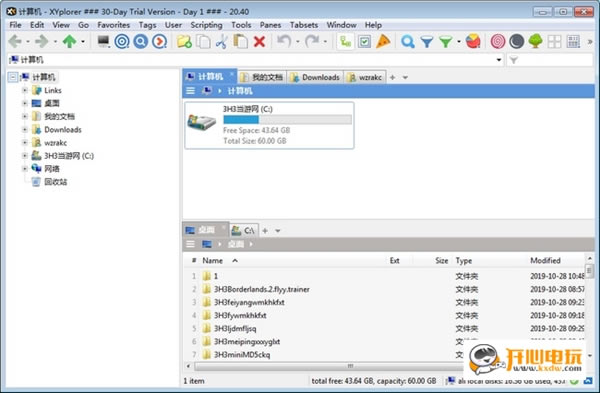600x393 pixels.
Task: Open dropdown next to Up arrow
Action: [83, 41]
